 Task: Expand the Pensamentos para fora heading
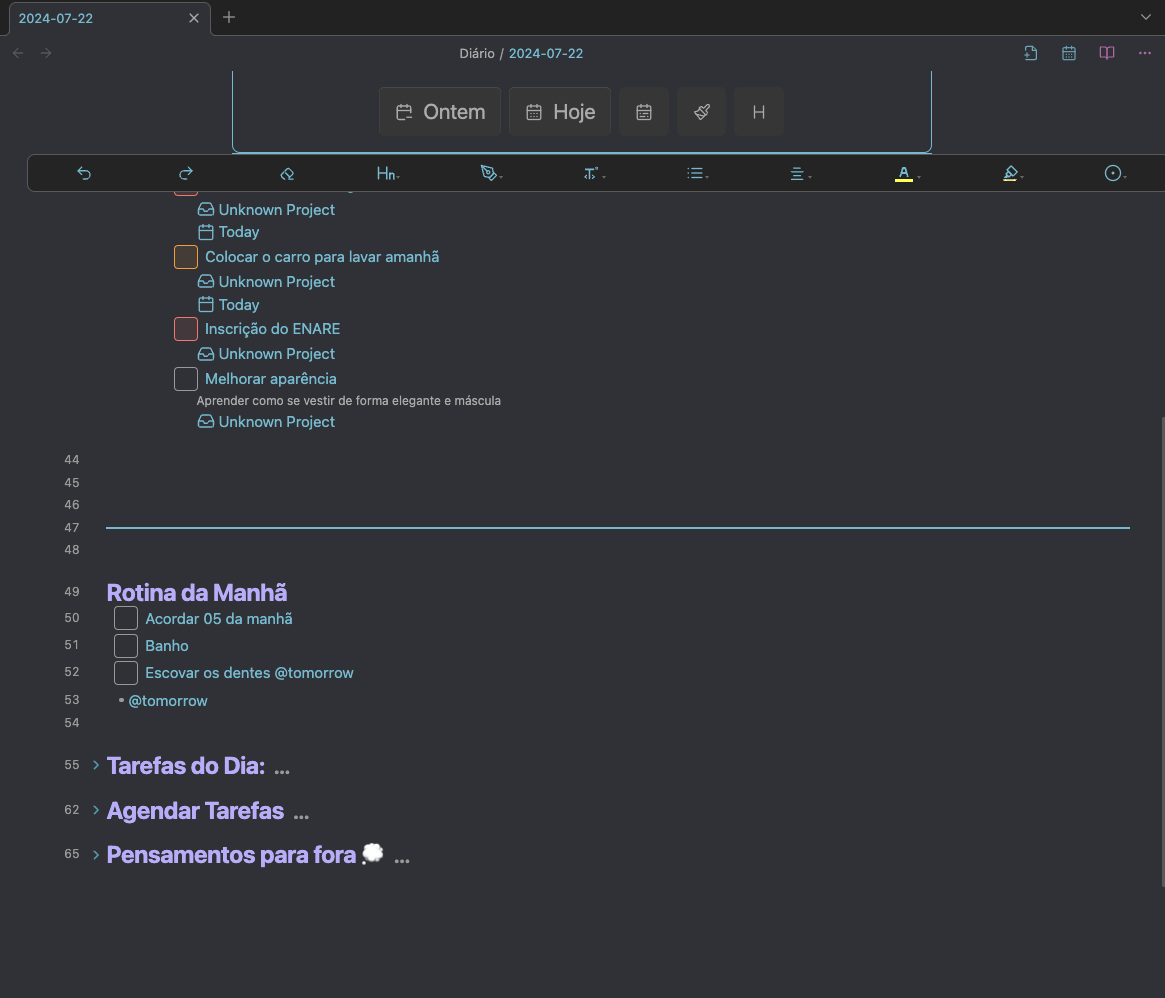pyautogui.click(x=96, y=854)
